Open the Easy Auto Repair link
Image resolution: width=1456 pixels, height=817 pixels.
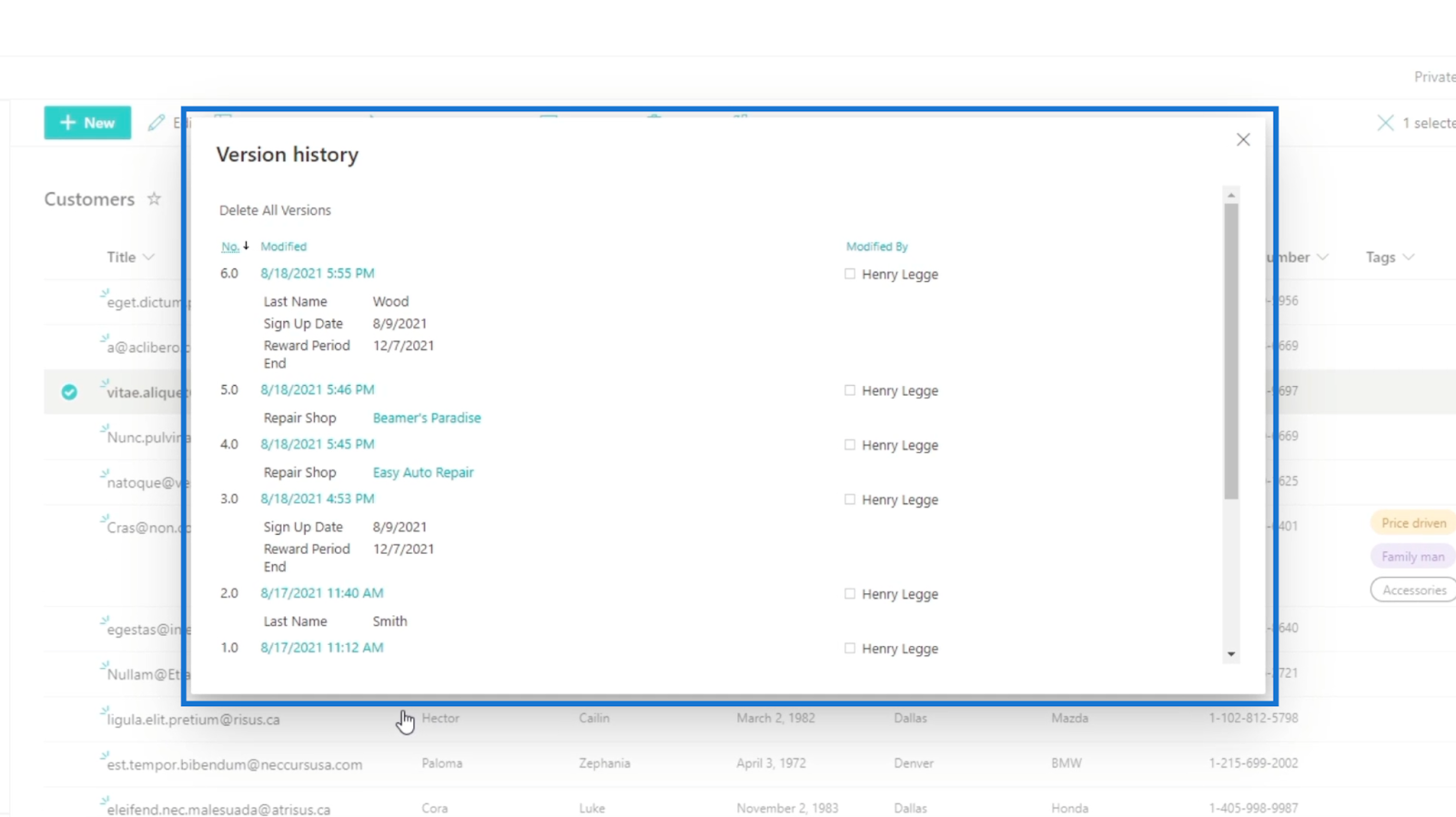(423, 472)
